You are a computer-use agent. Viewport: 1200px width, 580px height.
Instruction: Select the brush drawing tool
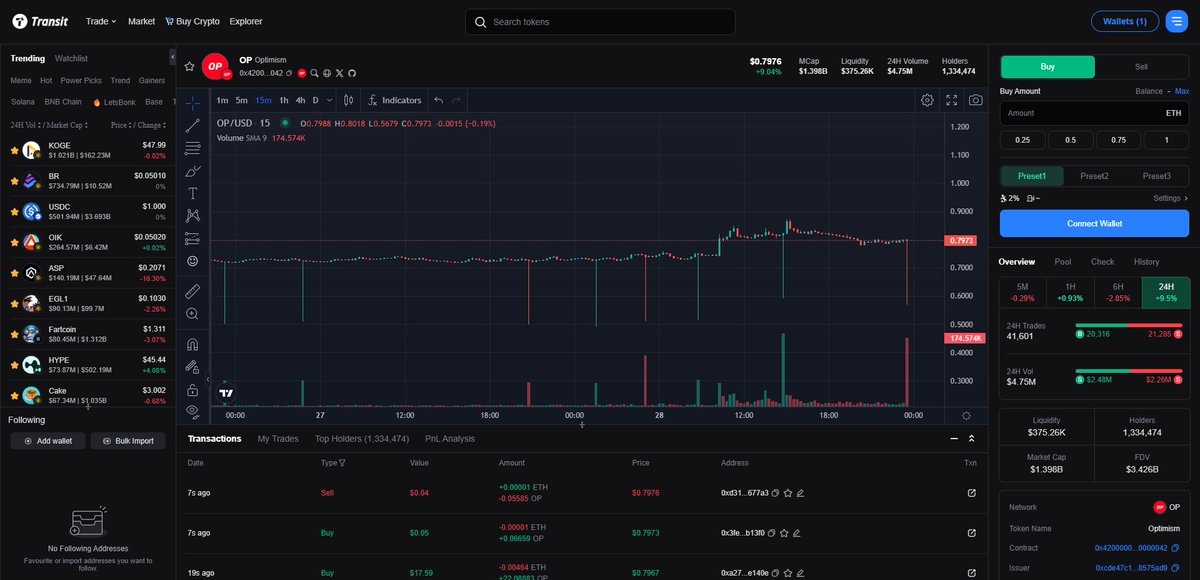[193, 171]
